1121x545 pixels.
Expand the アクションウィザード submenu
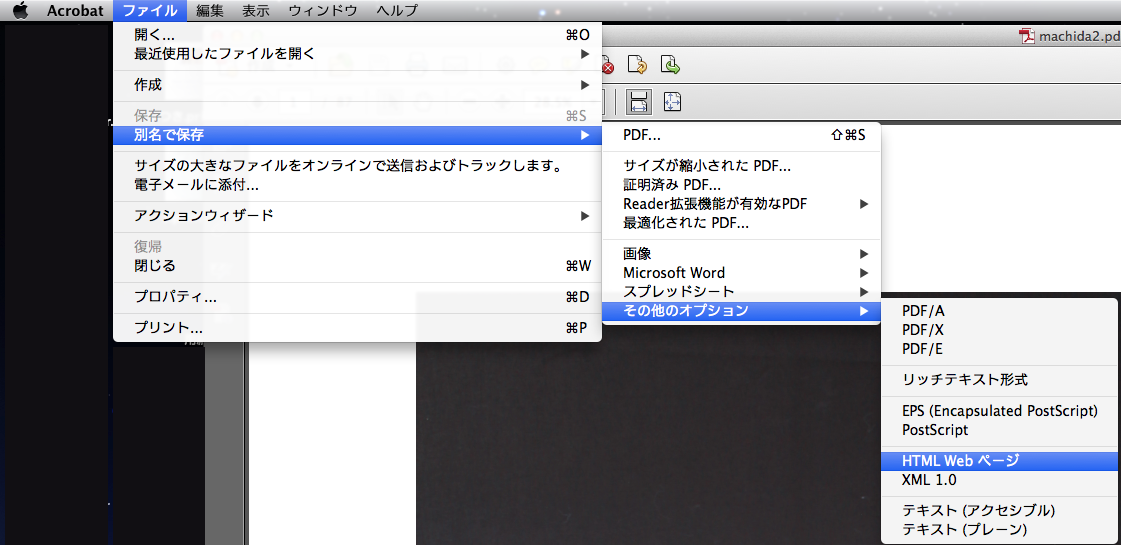tap(357, 215)
